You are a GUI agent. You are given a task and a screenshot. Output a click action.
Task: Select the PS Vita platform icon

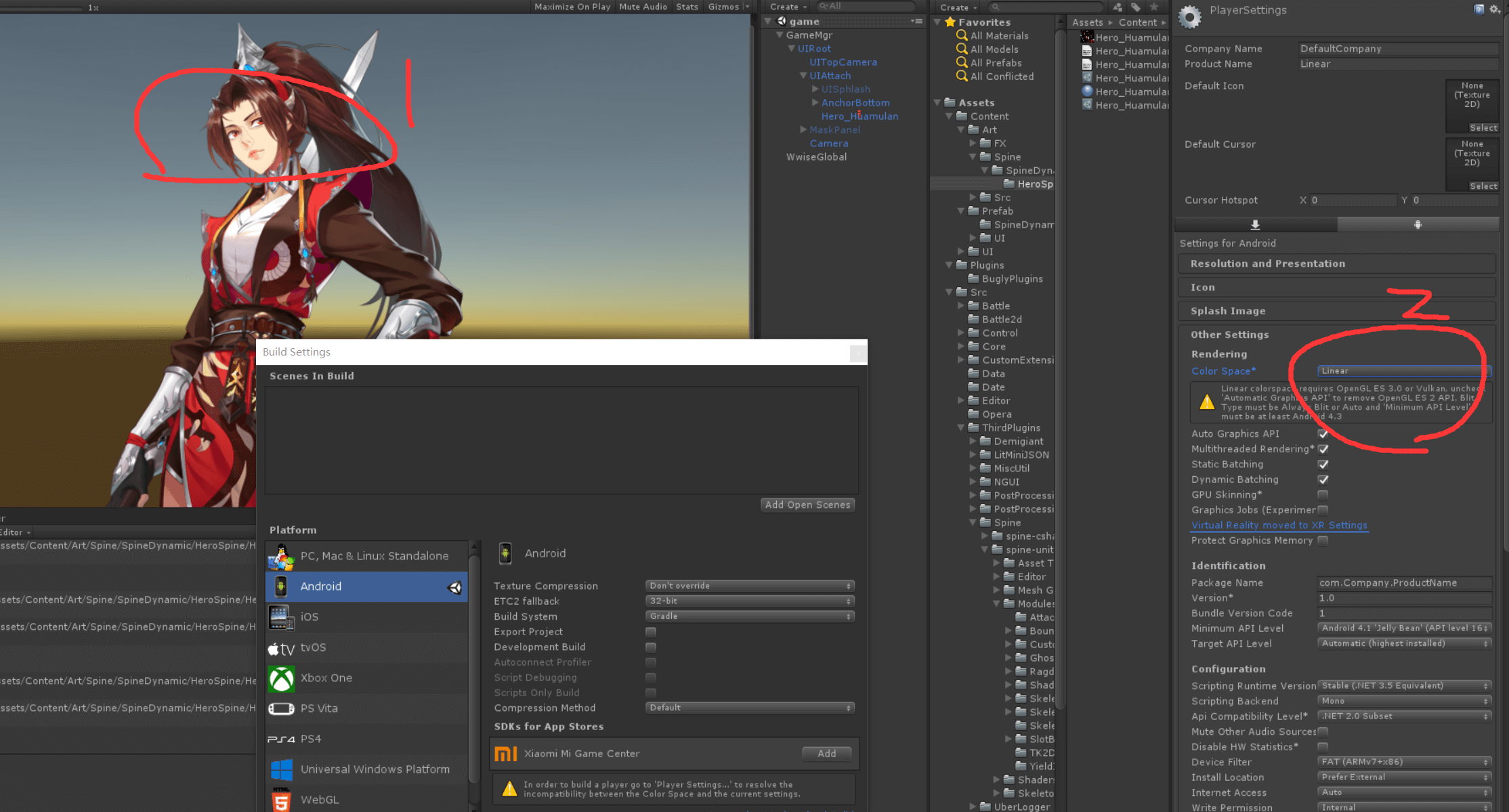281,709
